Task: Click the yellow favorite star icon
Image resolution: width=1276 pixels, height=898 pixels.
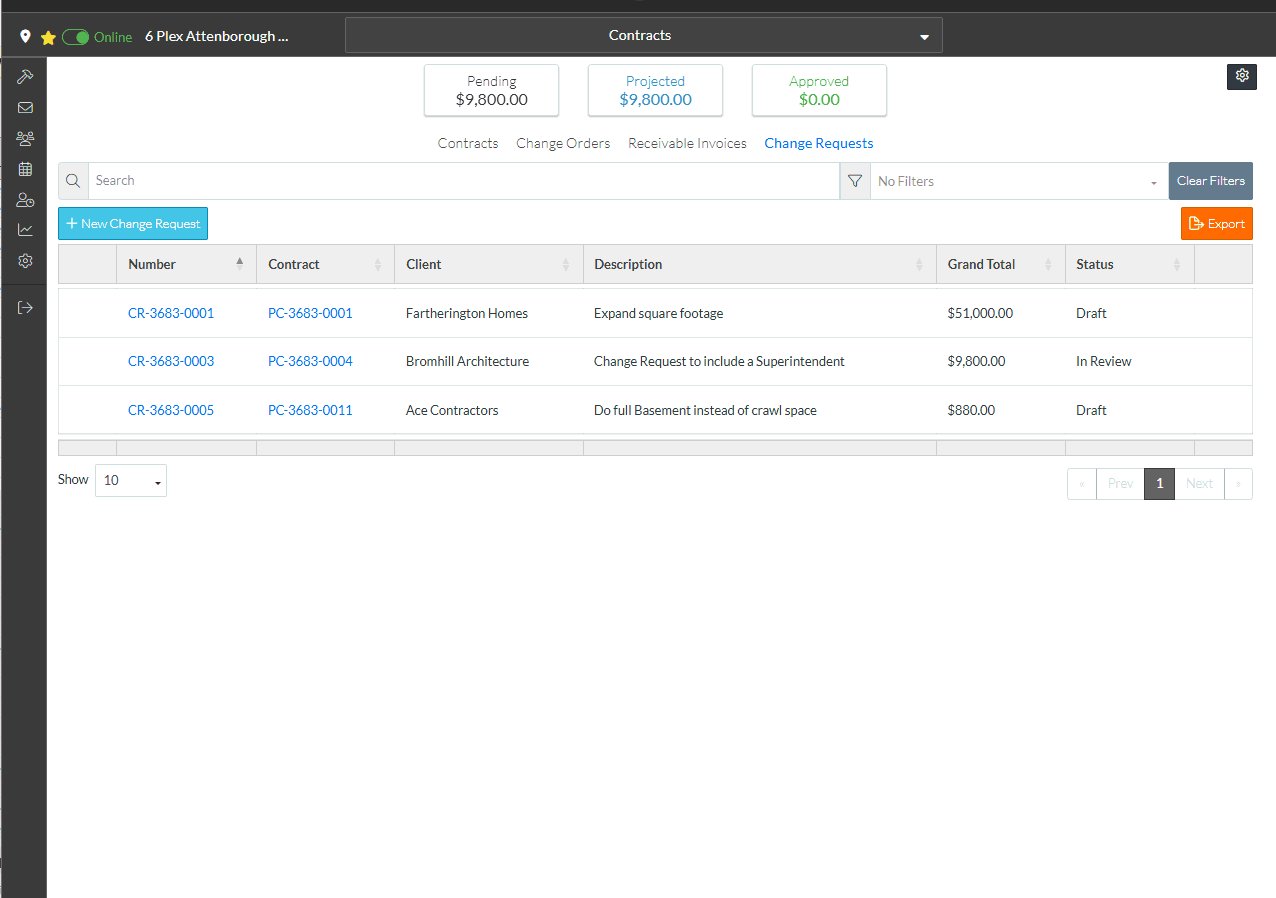Action: (x=48, y=37)
